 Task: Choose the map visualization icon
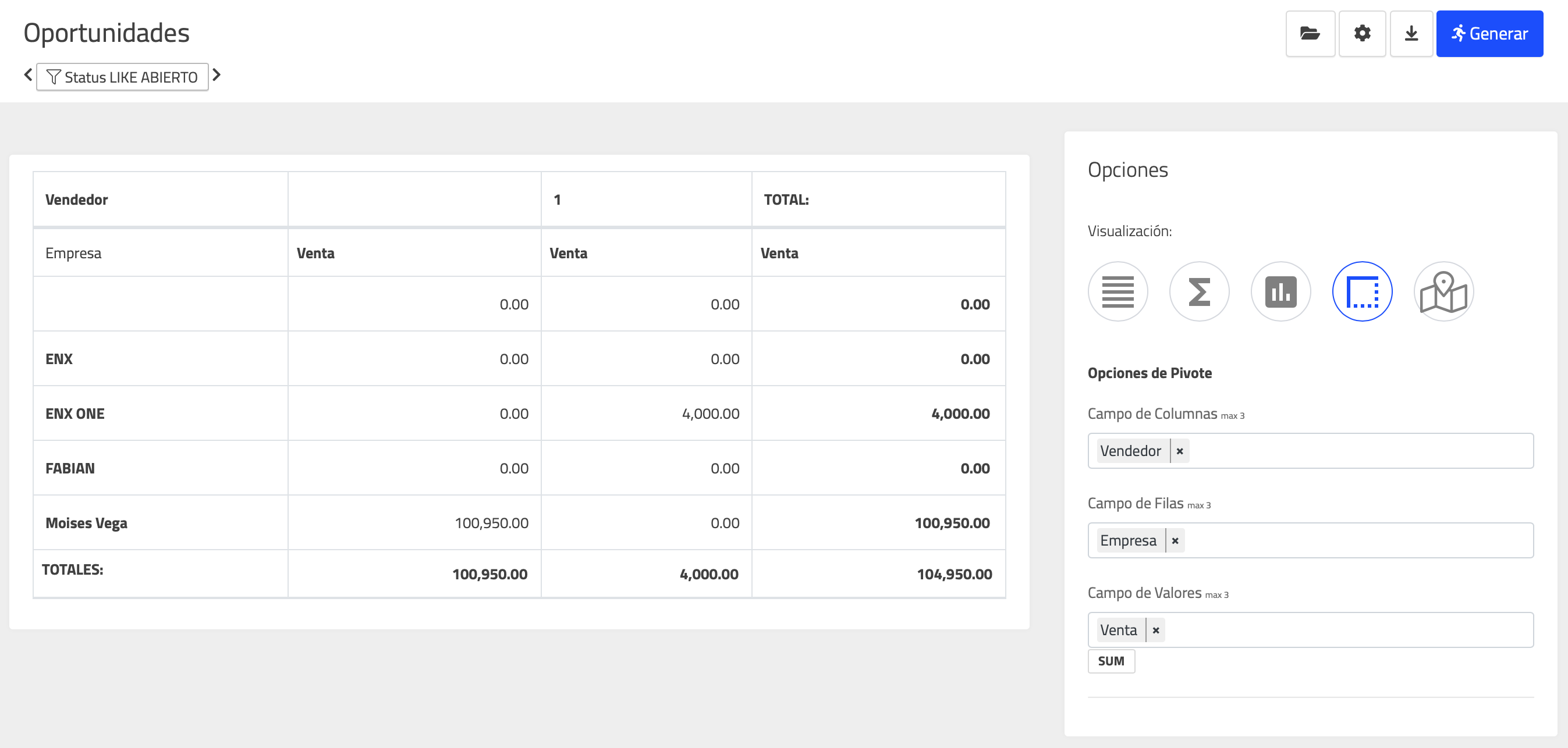point(1443,292)
